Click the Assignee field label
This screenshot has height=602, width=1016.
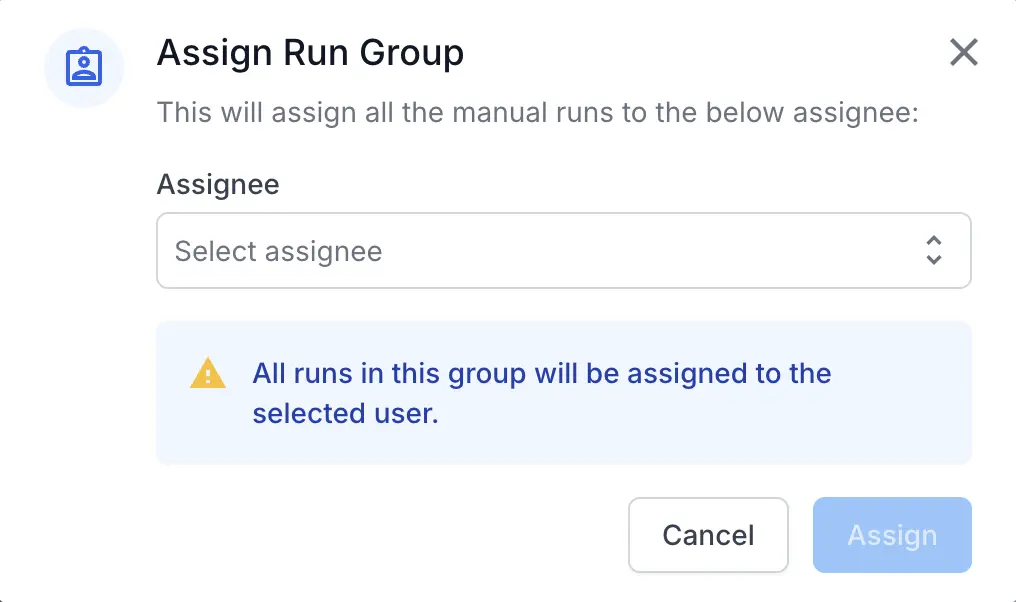click(217, 184)
